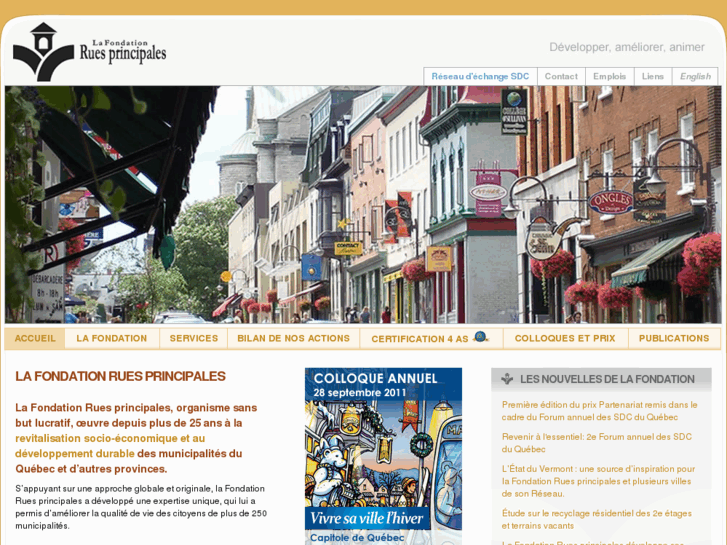Viewport: 727px width, 545px height.
Task: Switch language to English
Action: (695, 77)
